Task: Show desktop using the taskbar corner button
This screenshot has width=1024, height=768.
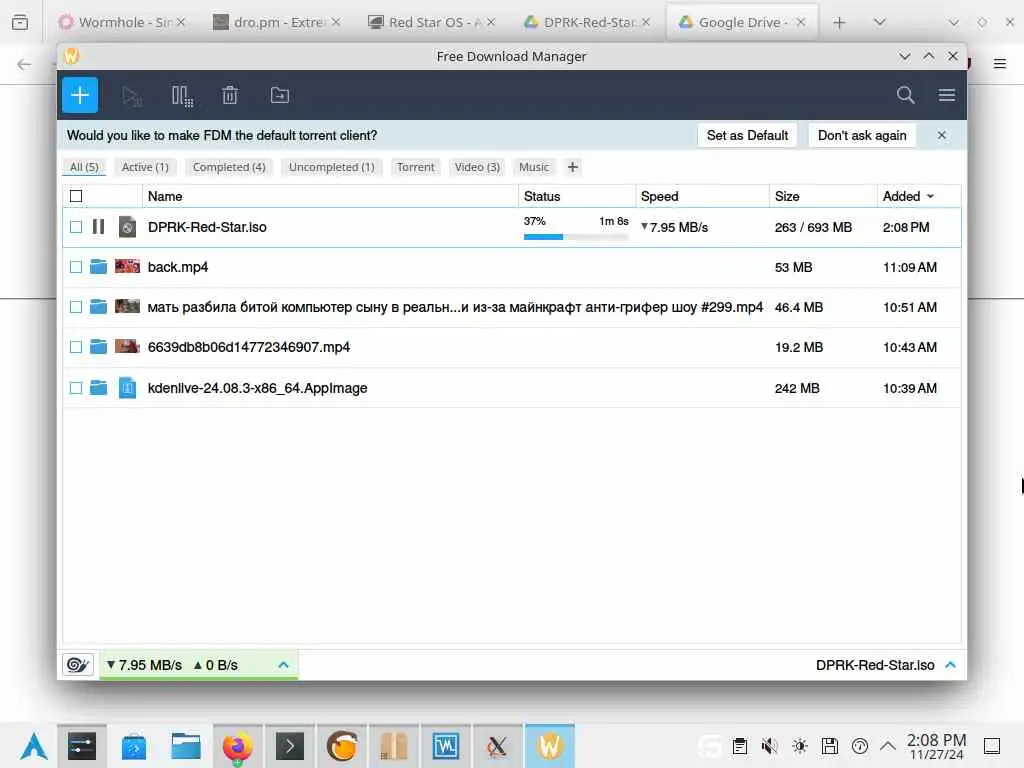Action: (992, 746)
